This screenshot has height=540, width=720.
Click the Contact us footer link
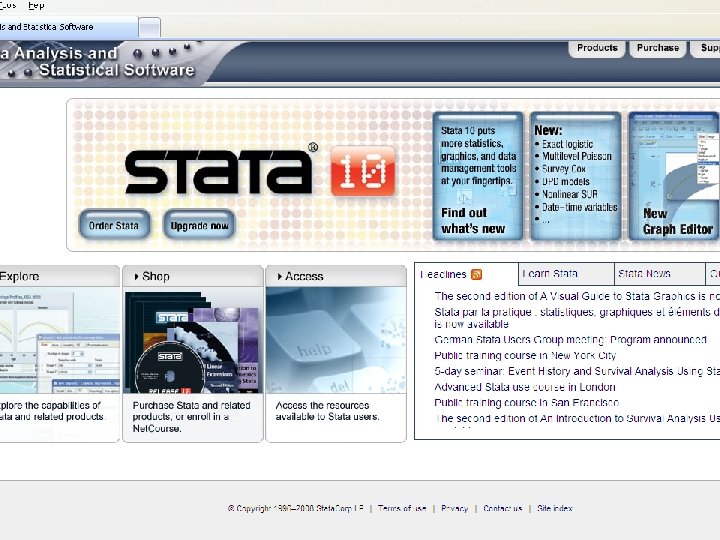[503, 508]
